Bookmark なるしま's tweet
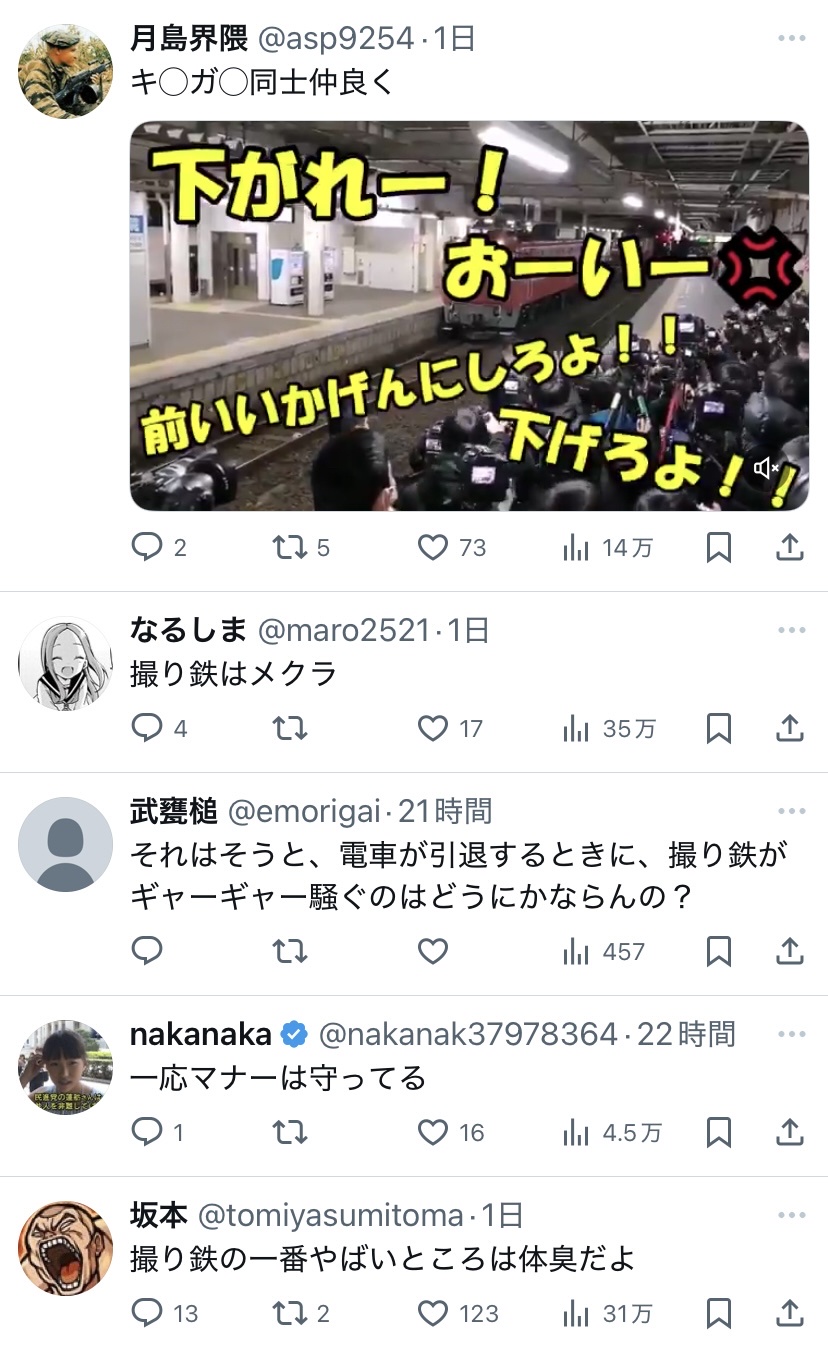The image size is (828, 1353). coord(719,729)
